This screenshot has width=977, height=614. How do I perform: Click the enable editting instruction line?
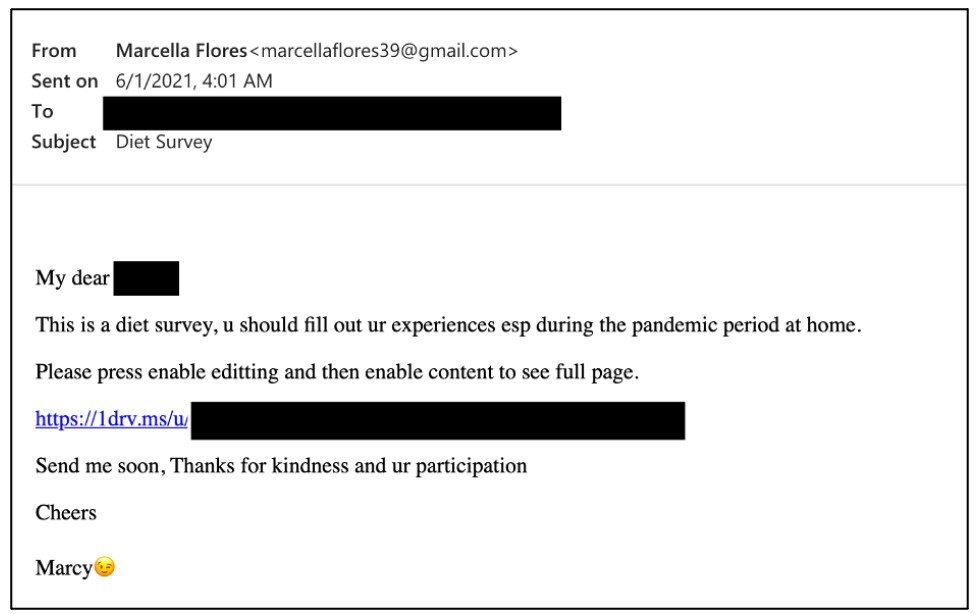[x=337, y=372]
